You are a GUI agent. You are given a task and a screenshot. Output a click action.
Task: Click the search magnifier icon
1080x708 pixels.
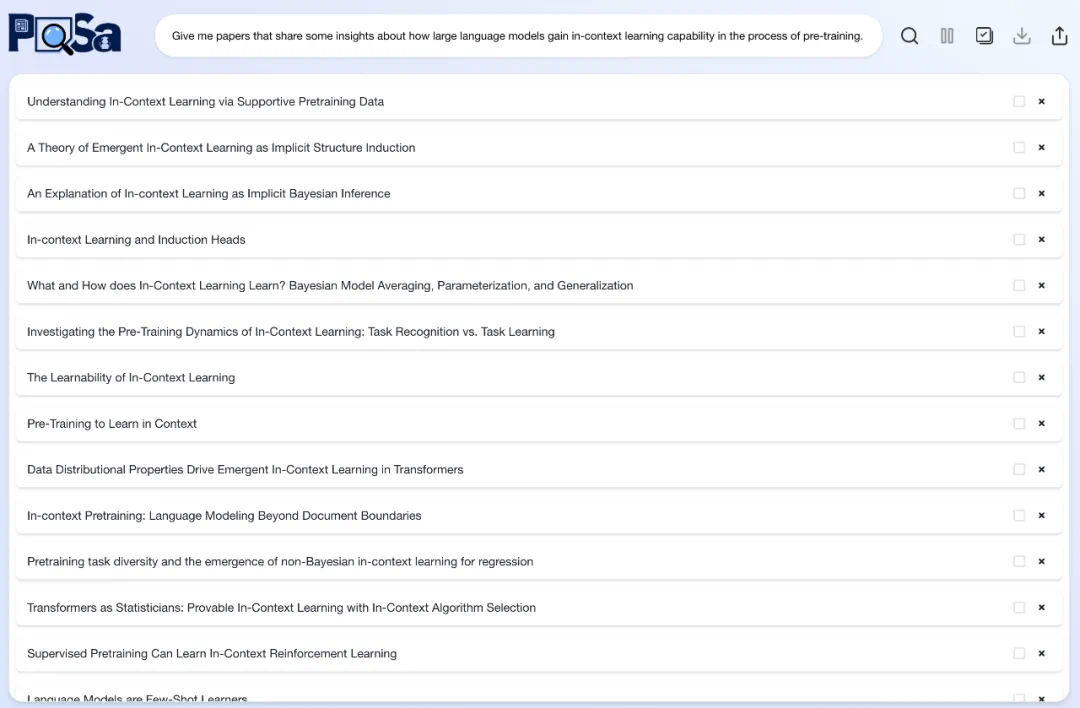click(909, 36)
